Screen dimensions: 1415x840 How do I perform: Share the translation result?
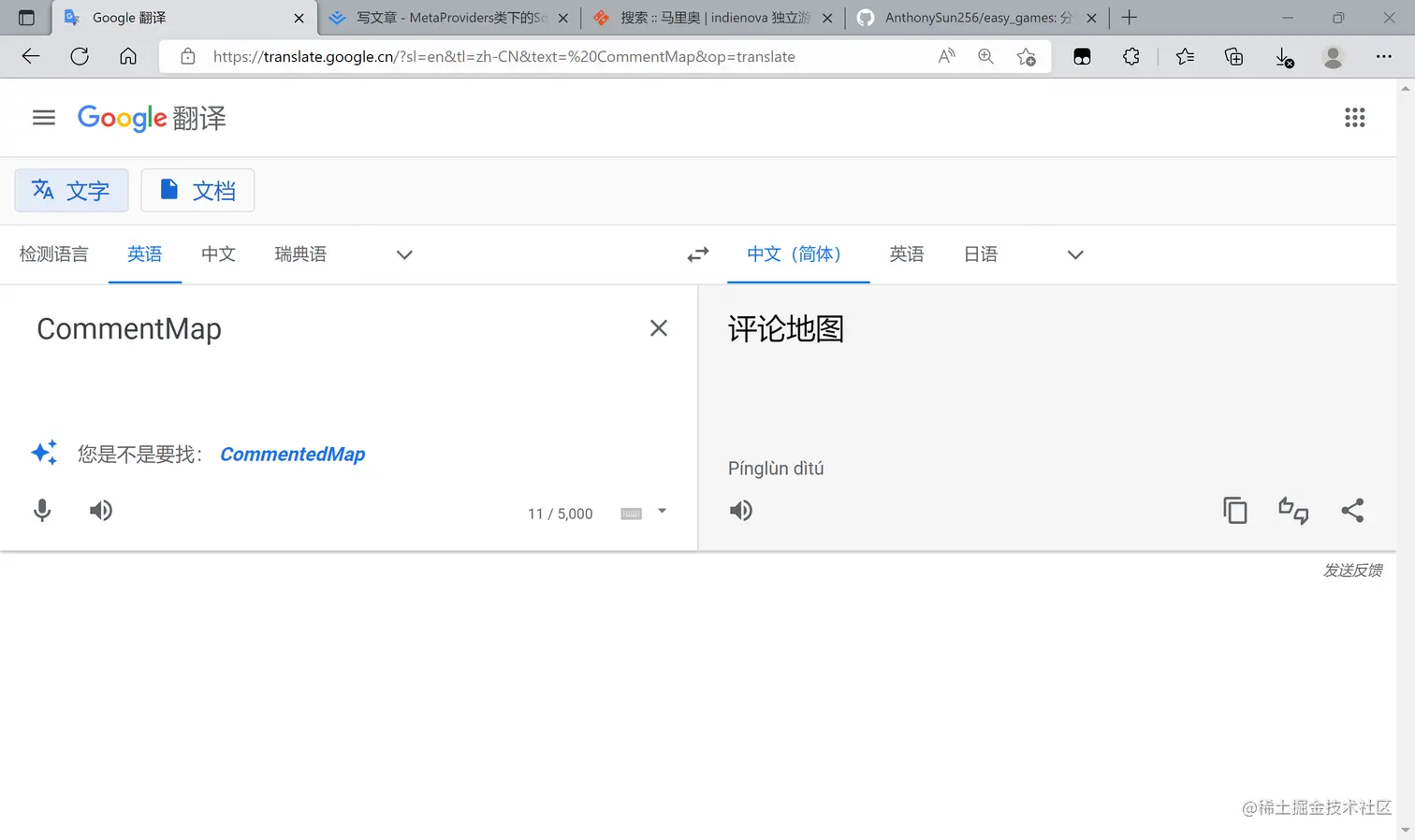point(1352,511)
